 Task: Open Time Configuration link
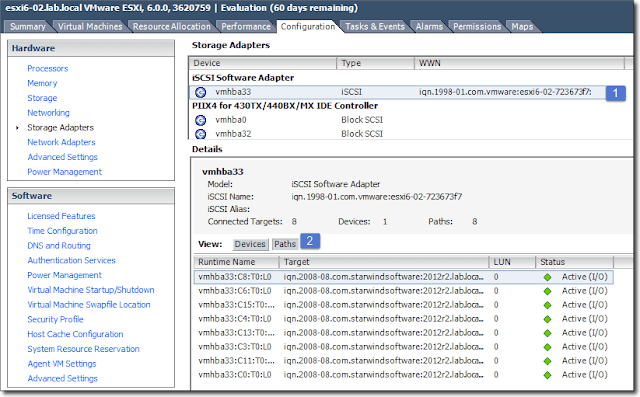pyautogui.click(x=62, y=231)
